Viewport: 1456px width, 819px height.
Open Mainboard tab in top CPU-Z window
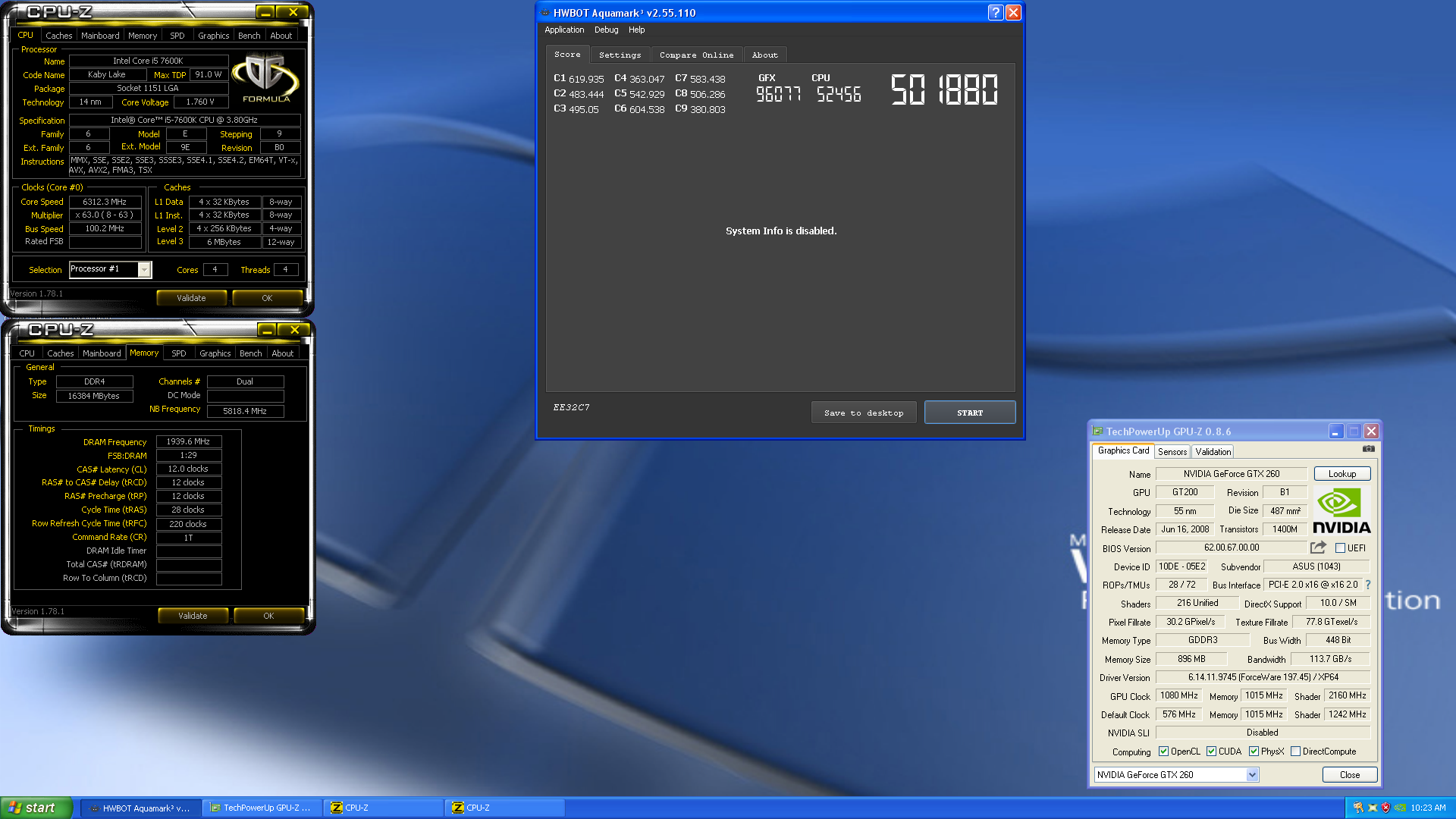coord(100,36)
